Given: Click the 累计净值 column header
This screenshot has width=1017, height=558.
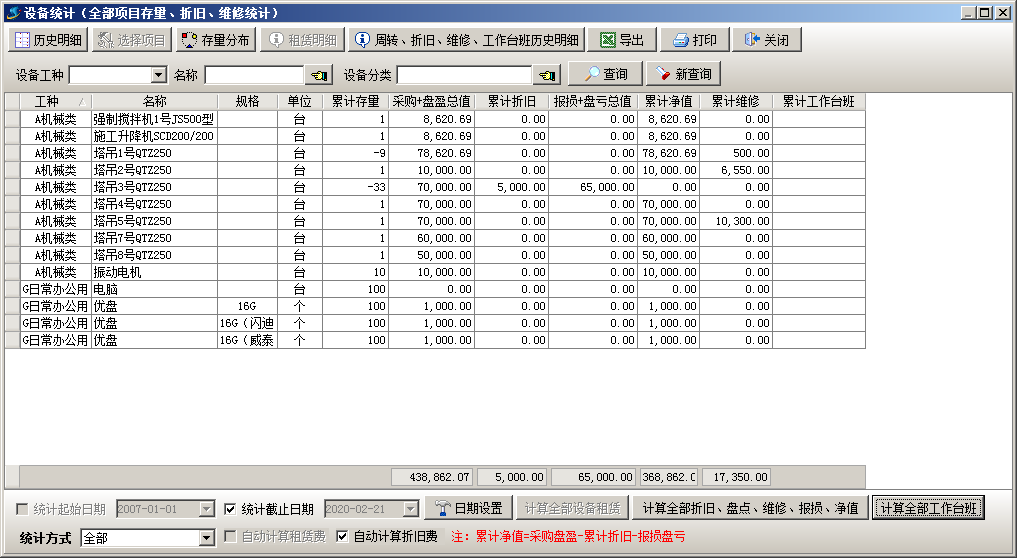Looking at the screenshot, I should (669, 101).
